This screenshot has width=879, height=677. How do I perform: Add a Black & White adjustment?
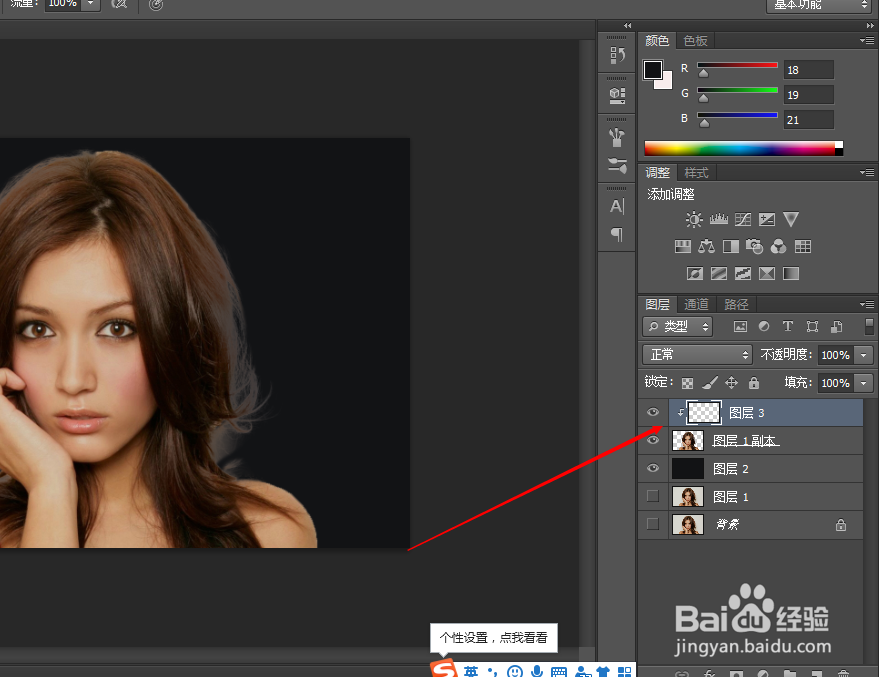[731, 246]
